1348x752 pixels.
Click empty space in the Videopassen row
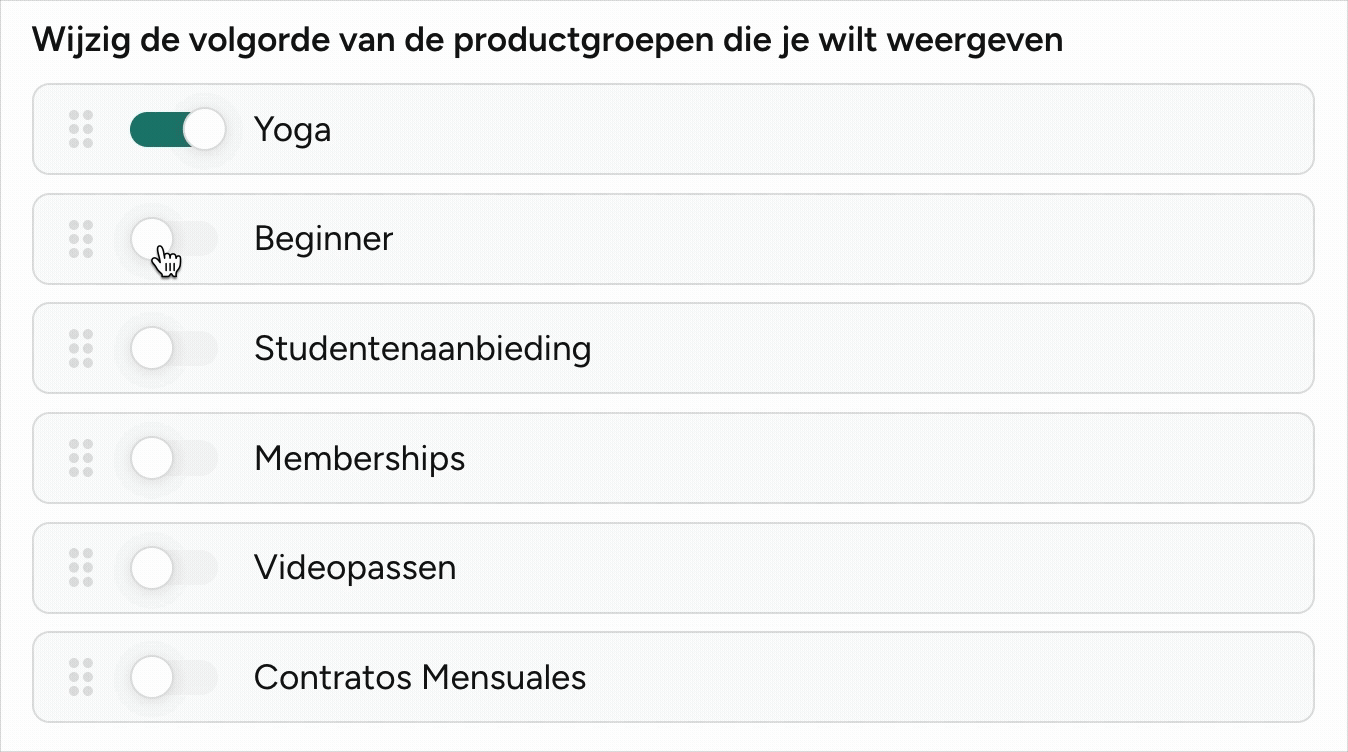tap(880, 568)
